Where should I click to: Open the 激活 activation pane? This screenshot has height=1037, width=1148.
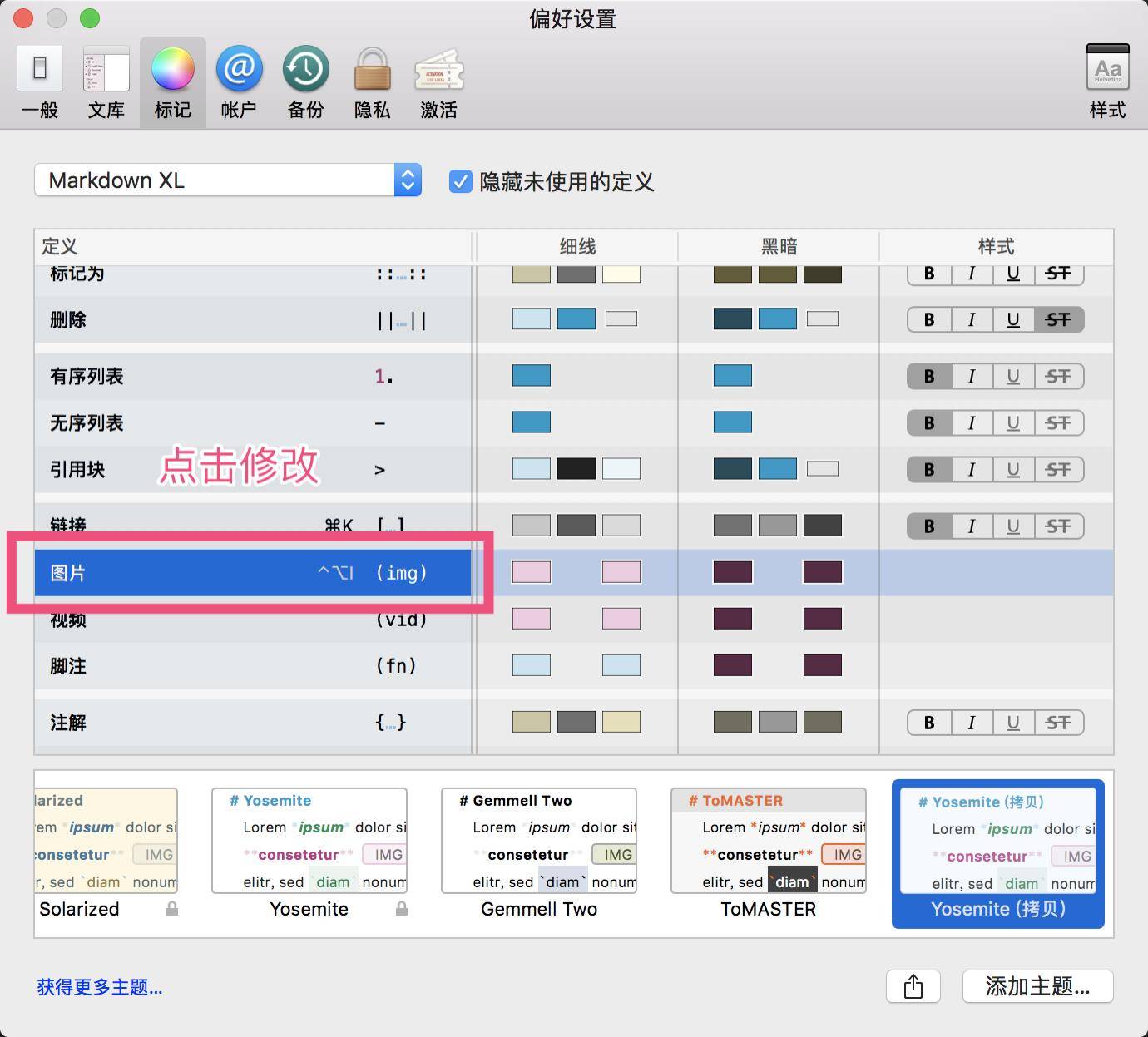click(x=438, y=82)
